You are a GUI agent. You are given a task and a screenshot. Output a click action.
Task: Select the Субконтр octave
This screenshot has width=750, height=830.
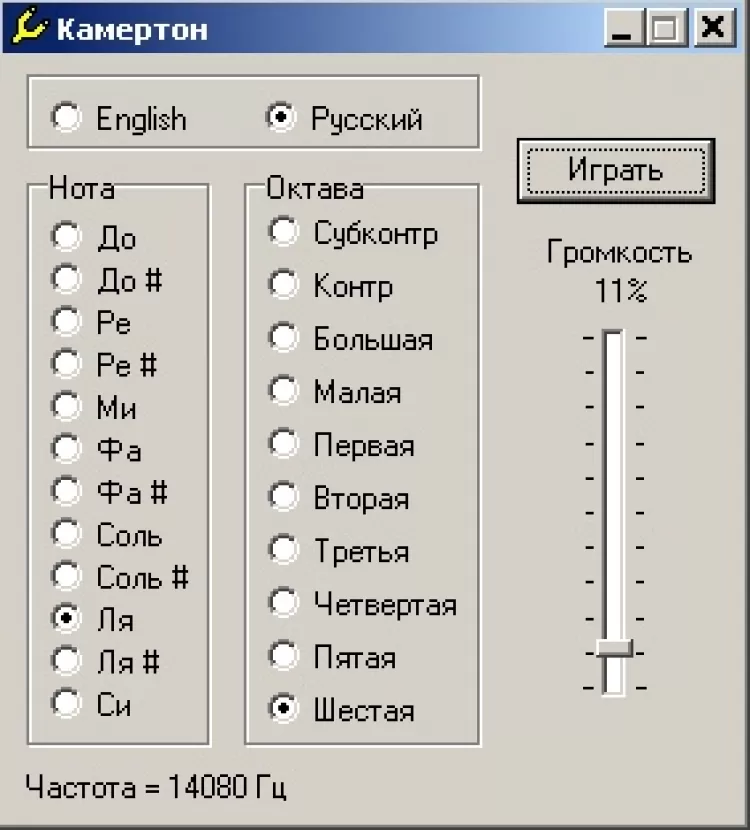[x=284, y=232]
